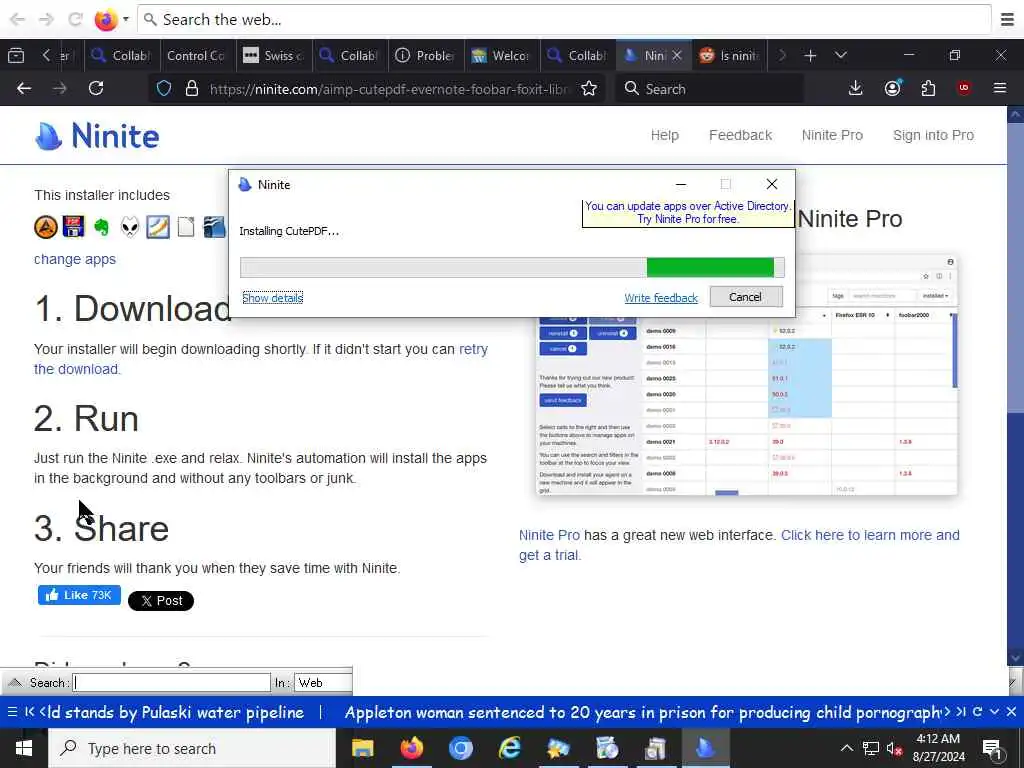This screenshot has height=768, width=1024.
Task: Focus the bottom Search input field
Action: pos(172,682)
